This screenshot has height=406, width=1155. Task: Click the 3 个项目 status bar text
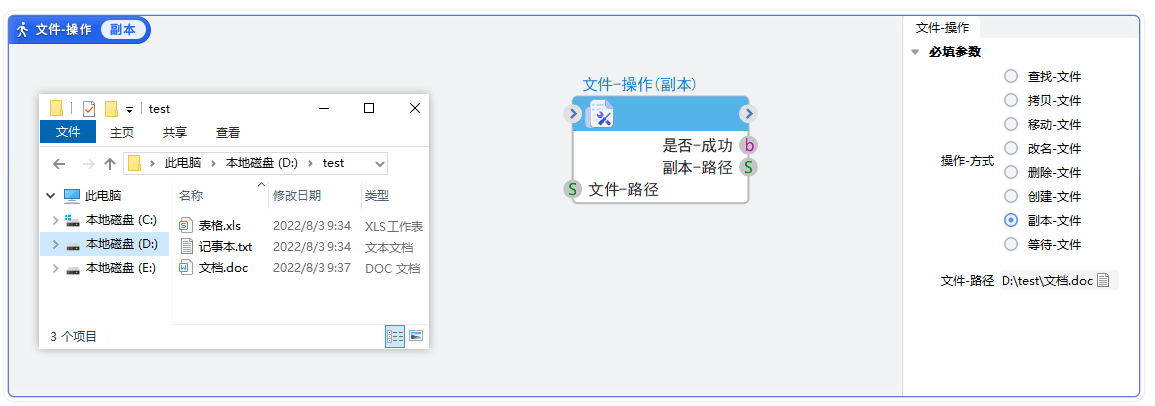[x=74, y=337]
